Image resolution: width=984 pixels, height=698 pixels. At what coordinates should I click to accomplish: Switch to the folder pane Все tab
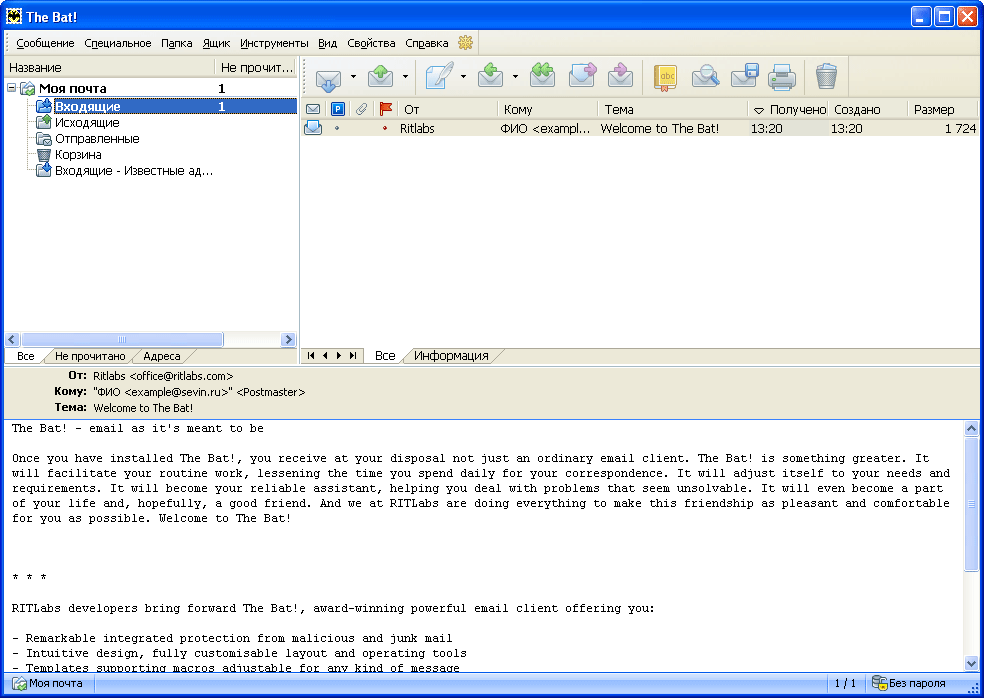click(26, 356)
